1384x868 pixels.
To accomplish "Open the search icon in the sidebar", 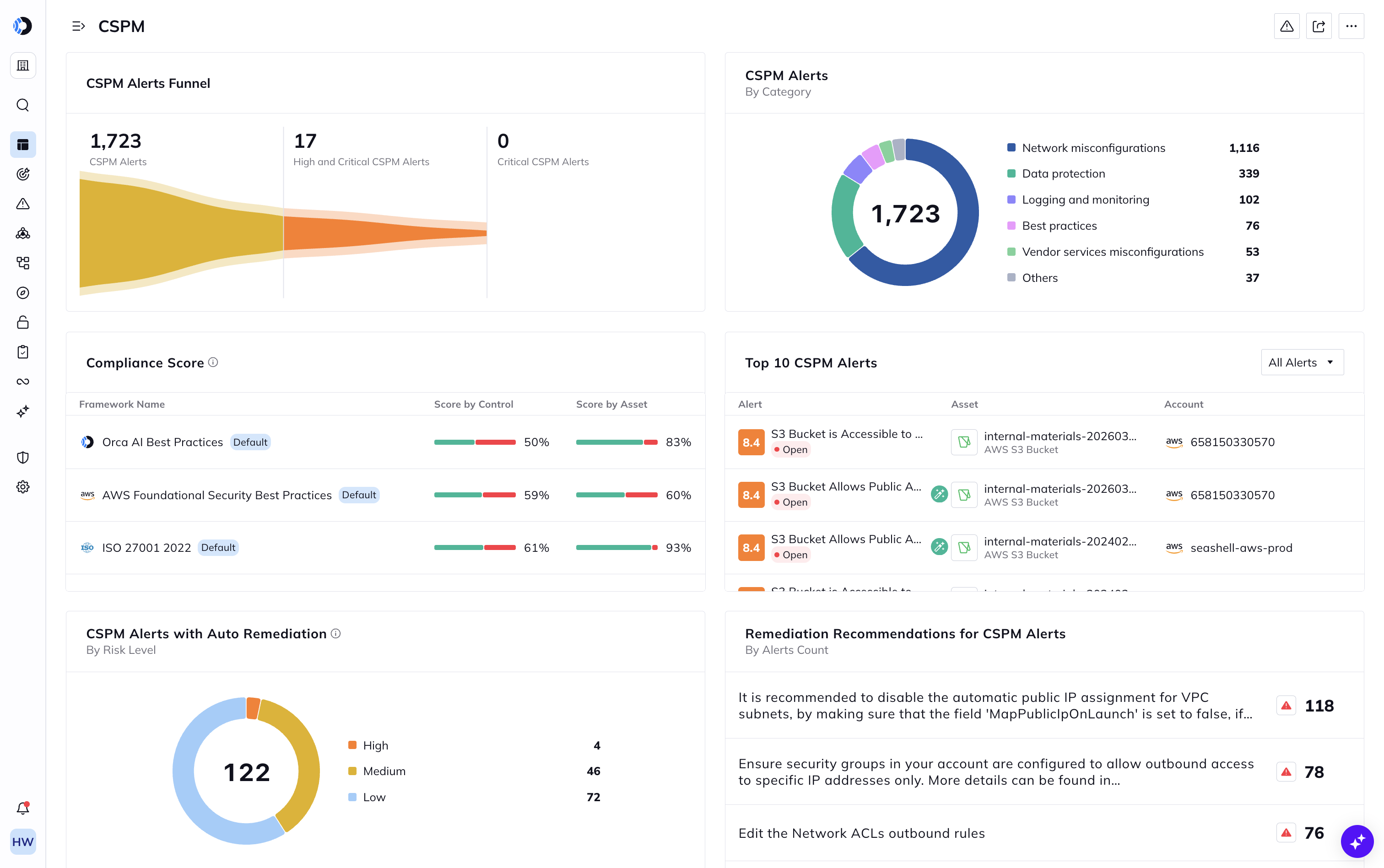I will tap(23, 105).
